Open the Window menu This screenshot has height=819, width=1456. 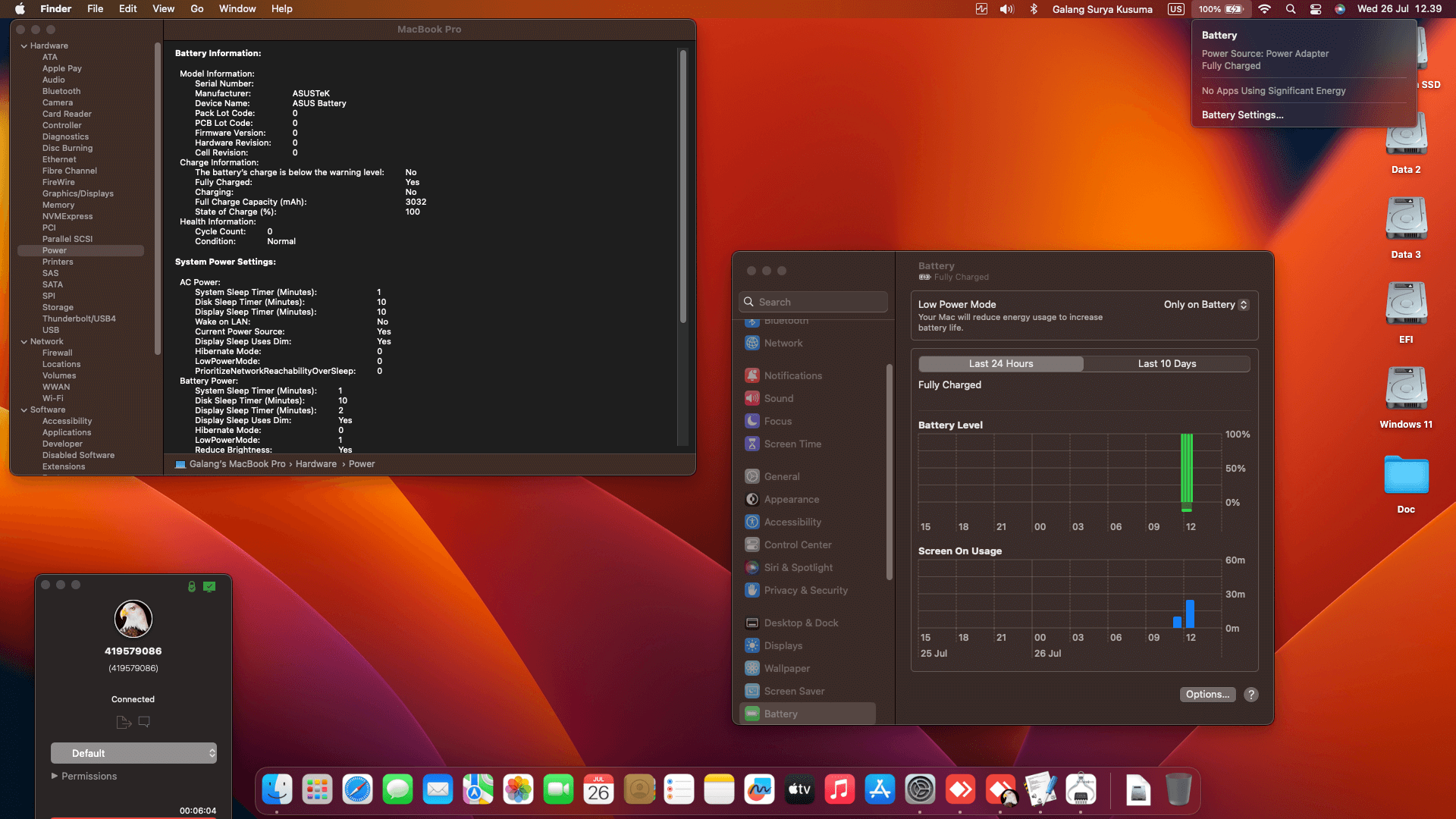pos(237,9)
